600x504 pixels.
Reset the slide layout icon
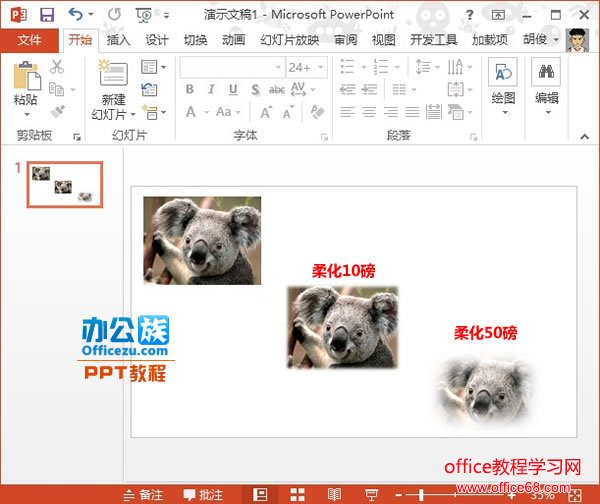(149, 89)
